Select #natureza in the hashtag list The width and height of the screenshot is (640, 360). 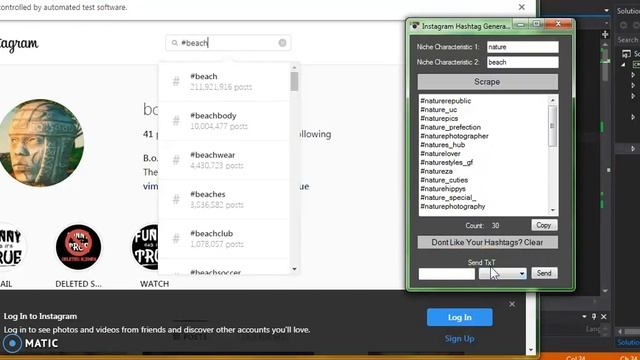pyautogui.click(x=436, y=171)
